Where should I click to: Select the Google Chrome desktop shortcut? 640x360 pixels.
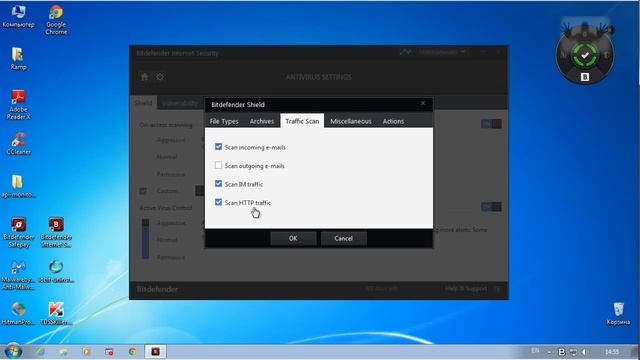[x=56, y=20]
